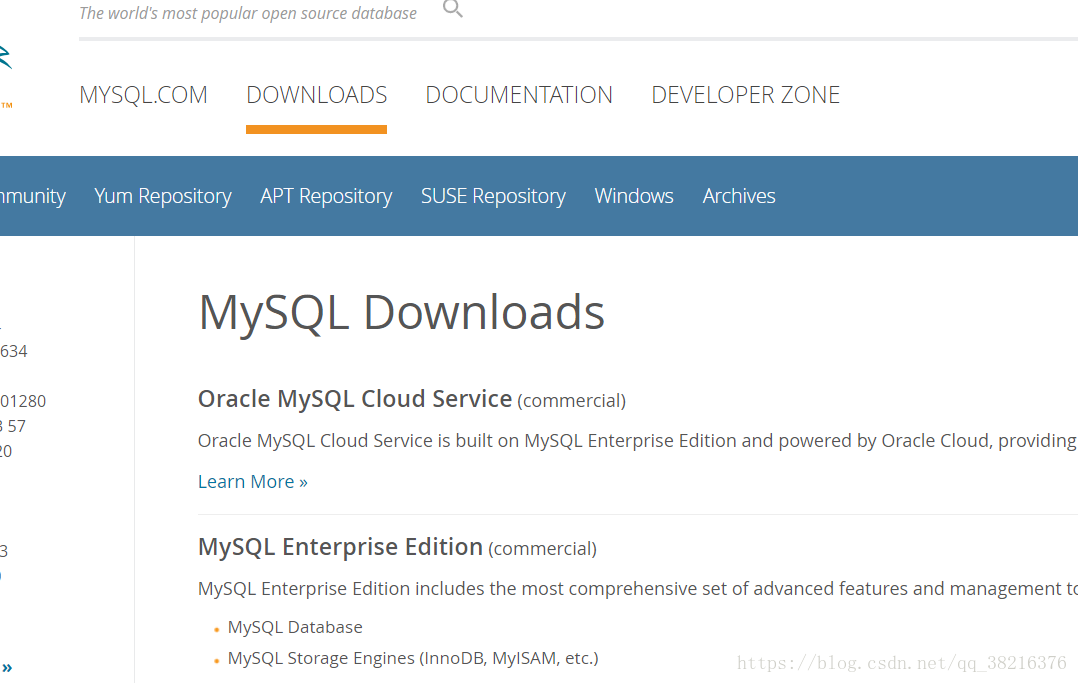Choose APT Repository menu item
Viewport: 1078px width, 683px height.
tap(326, 196)
